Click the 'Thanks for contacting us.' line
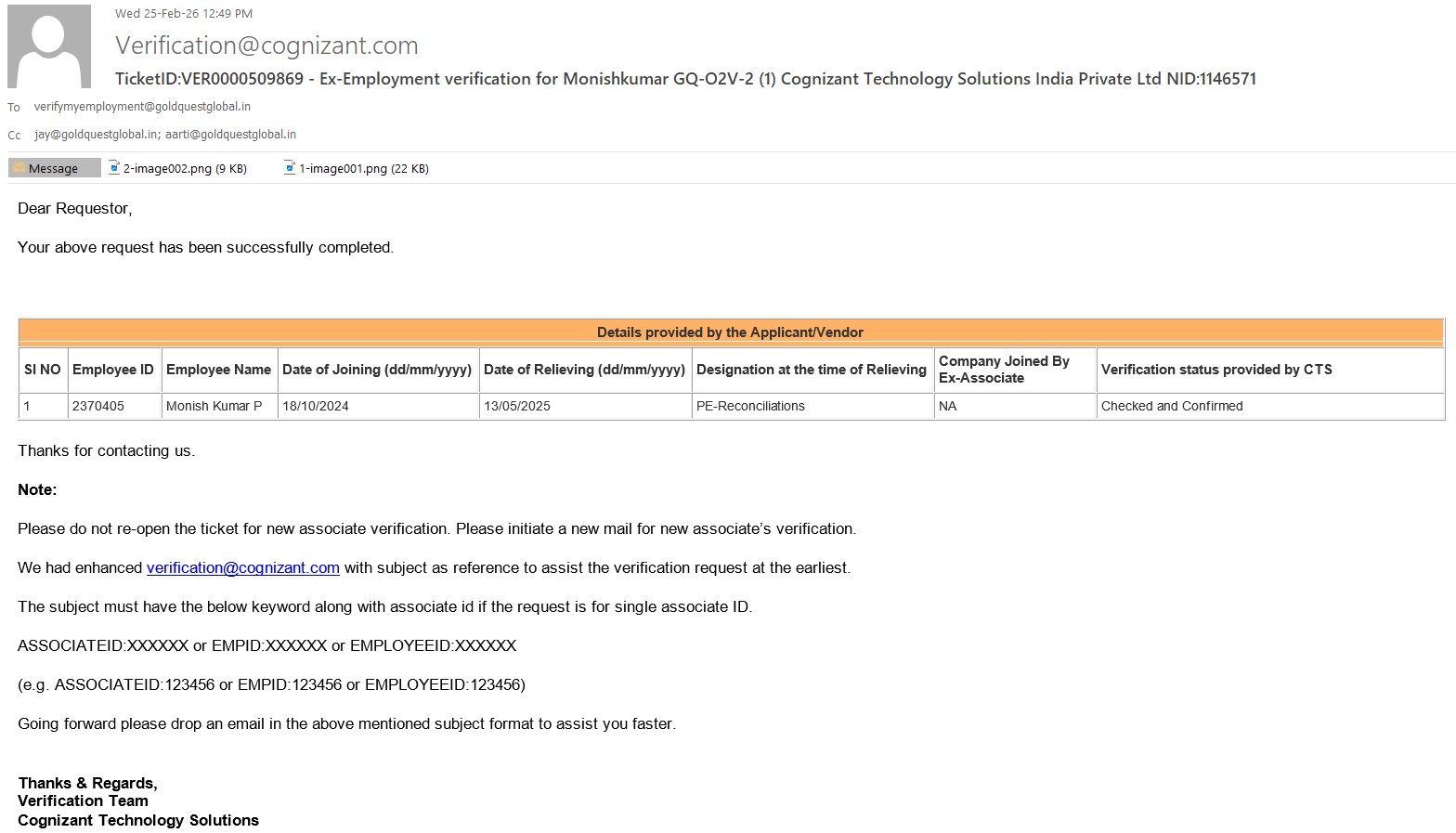1456x833 pixels. point(107,451)
